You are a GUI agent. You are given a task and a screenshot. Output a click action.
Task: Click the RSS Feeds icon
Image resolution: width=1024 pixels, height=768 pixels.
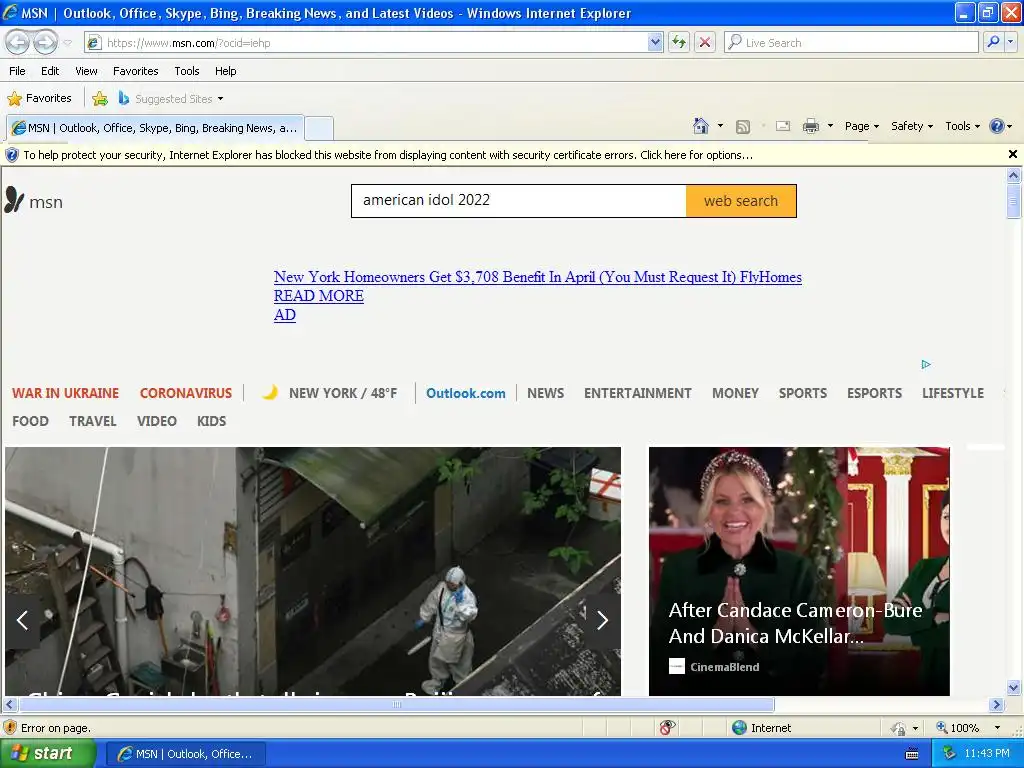pos(743,127)
